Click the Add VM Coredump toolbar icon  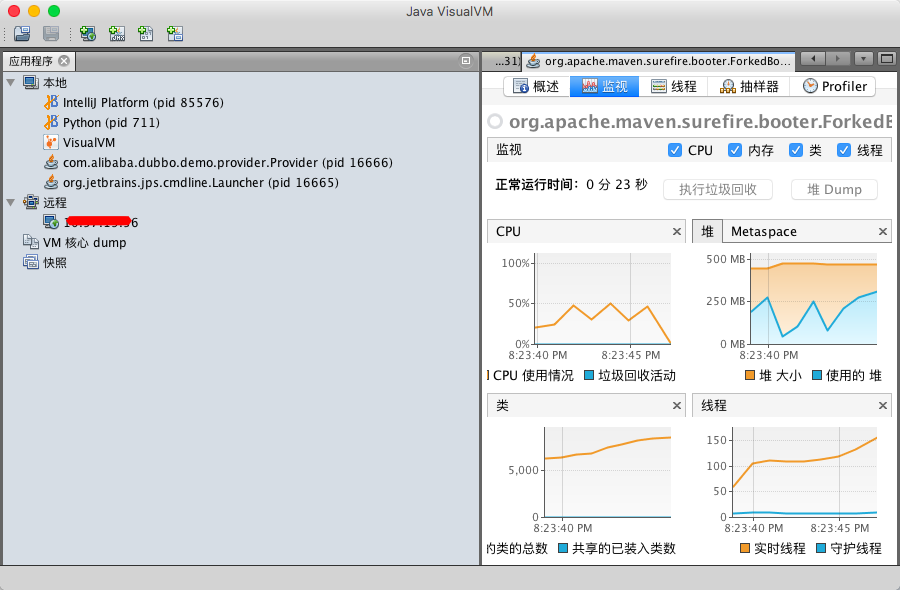pos(146,34)
